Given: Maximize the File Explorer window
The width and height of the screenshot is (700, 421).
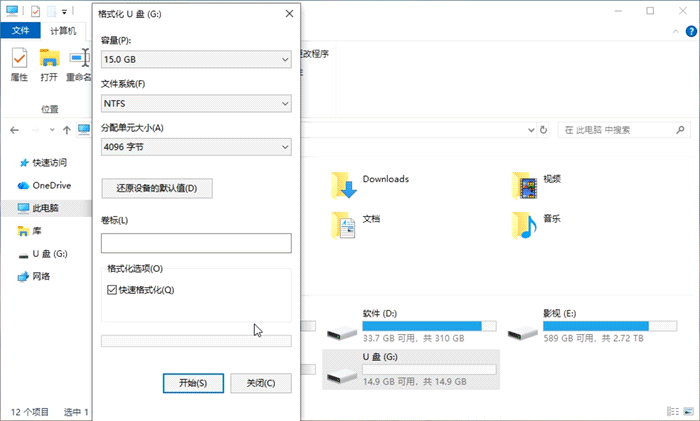Looking at the screenshot, I should point(650,11).
